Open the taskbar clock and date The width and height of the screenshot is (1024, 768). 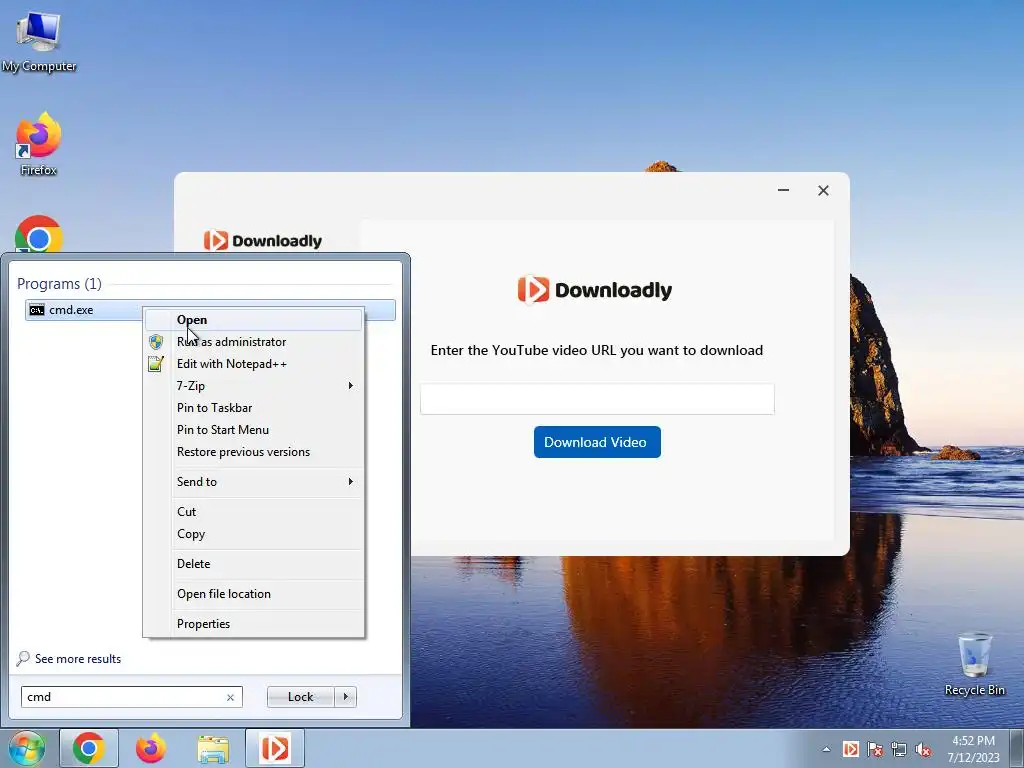click(973, 749)
